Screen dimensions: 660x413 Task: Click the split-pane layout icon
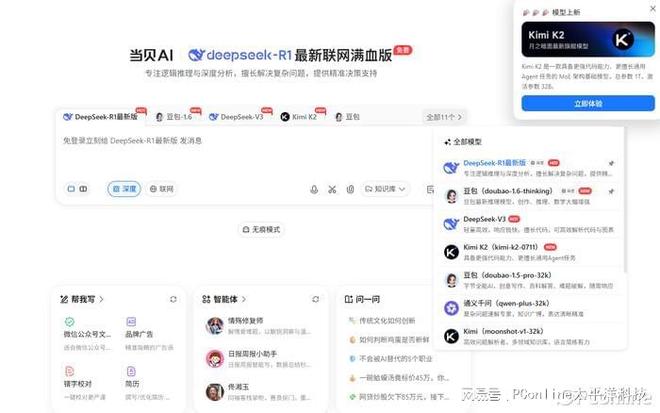[83, 189]
